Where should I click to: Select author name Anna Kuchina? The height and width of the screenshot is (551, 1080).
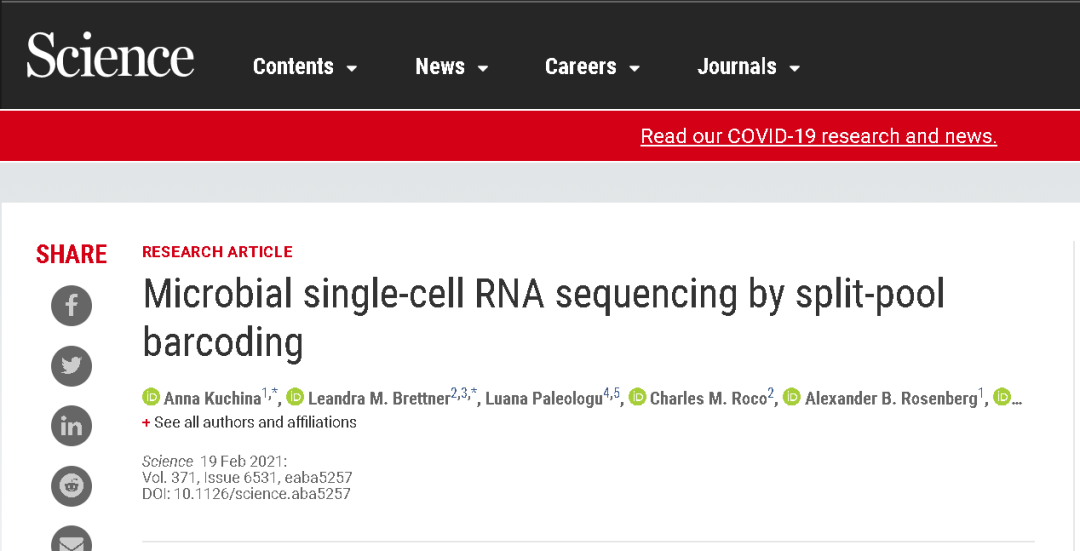point(212,399)
